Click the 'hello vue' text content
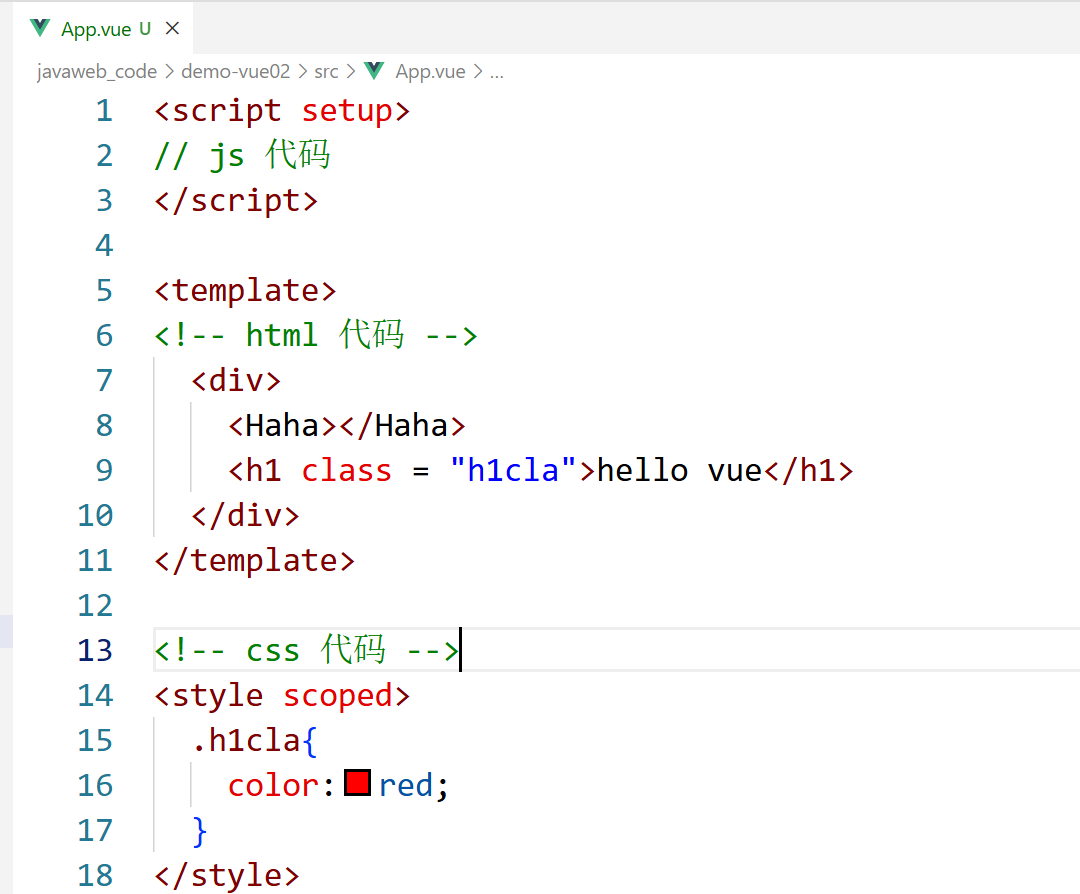 (x=678, y=470)
